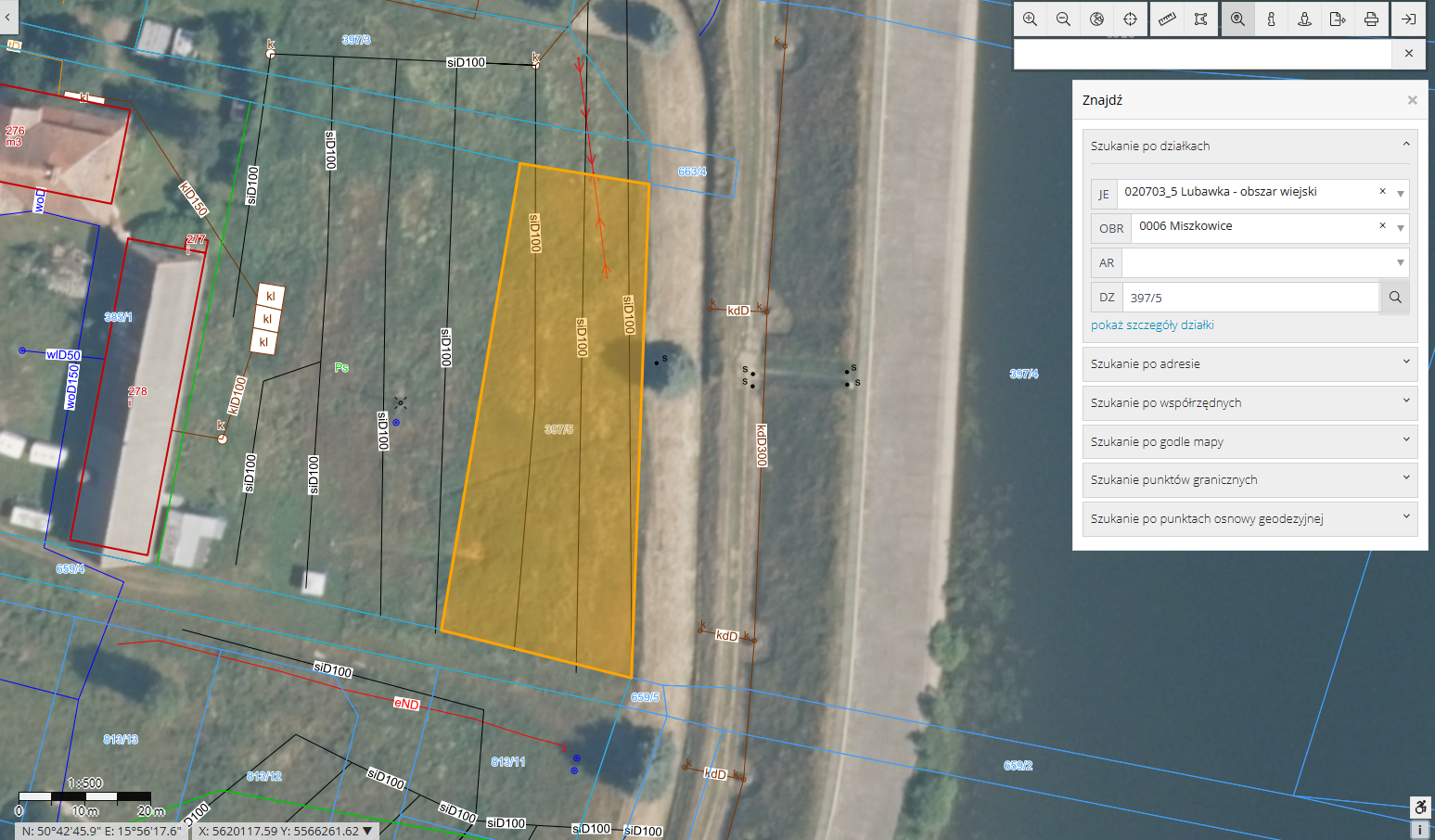This screenshot has height=840, width=1435.
Task: Click the export document icon
Action: point(1338,19)
